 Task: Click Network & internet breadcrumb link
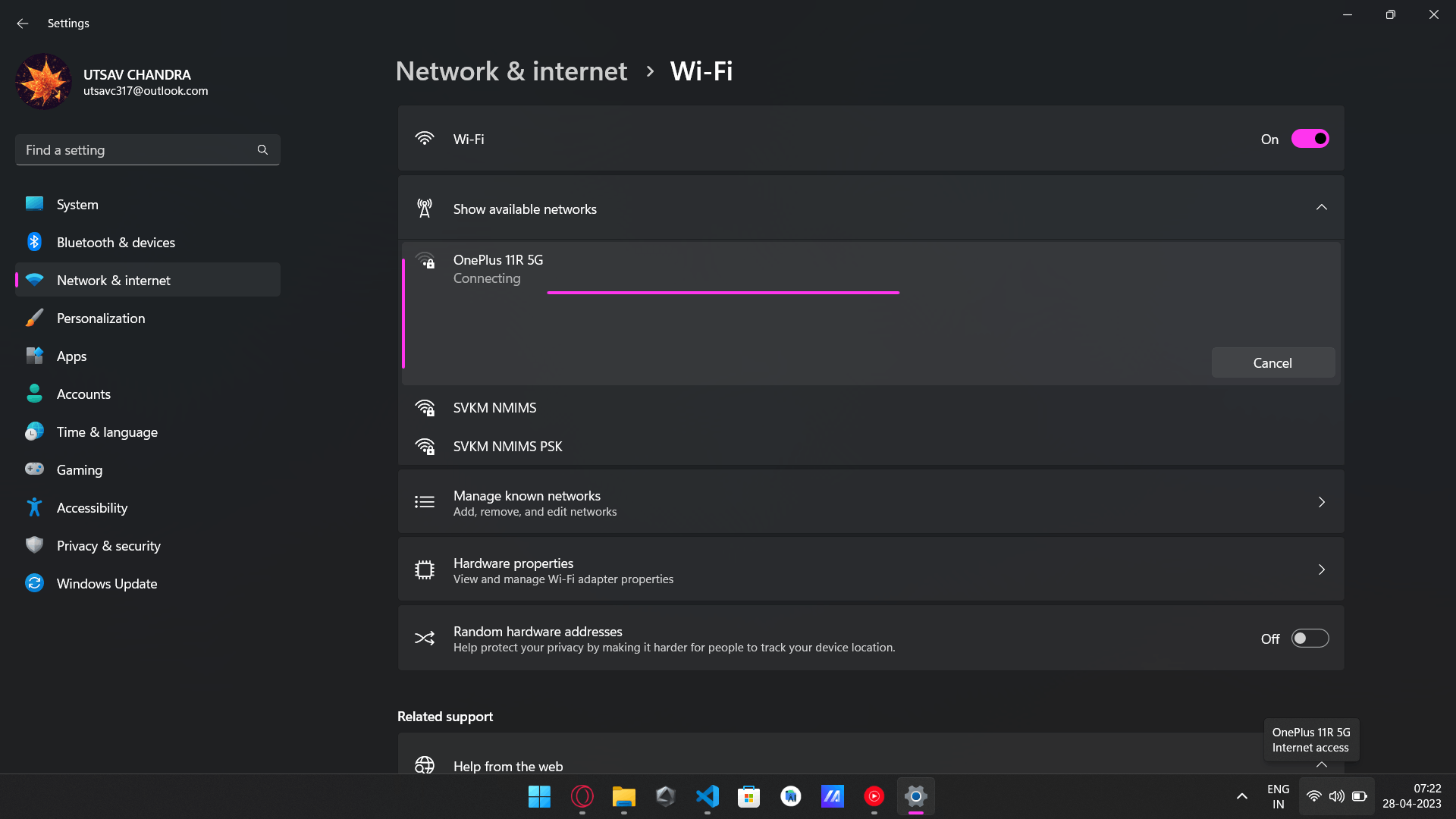coord(511,71)
